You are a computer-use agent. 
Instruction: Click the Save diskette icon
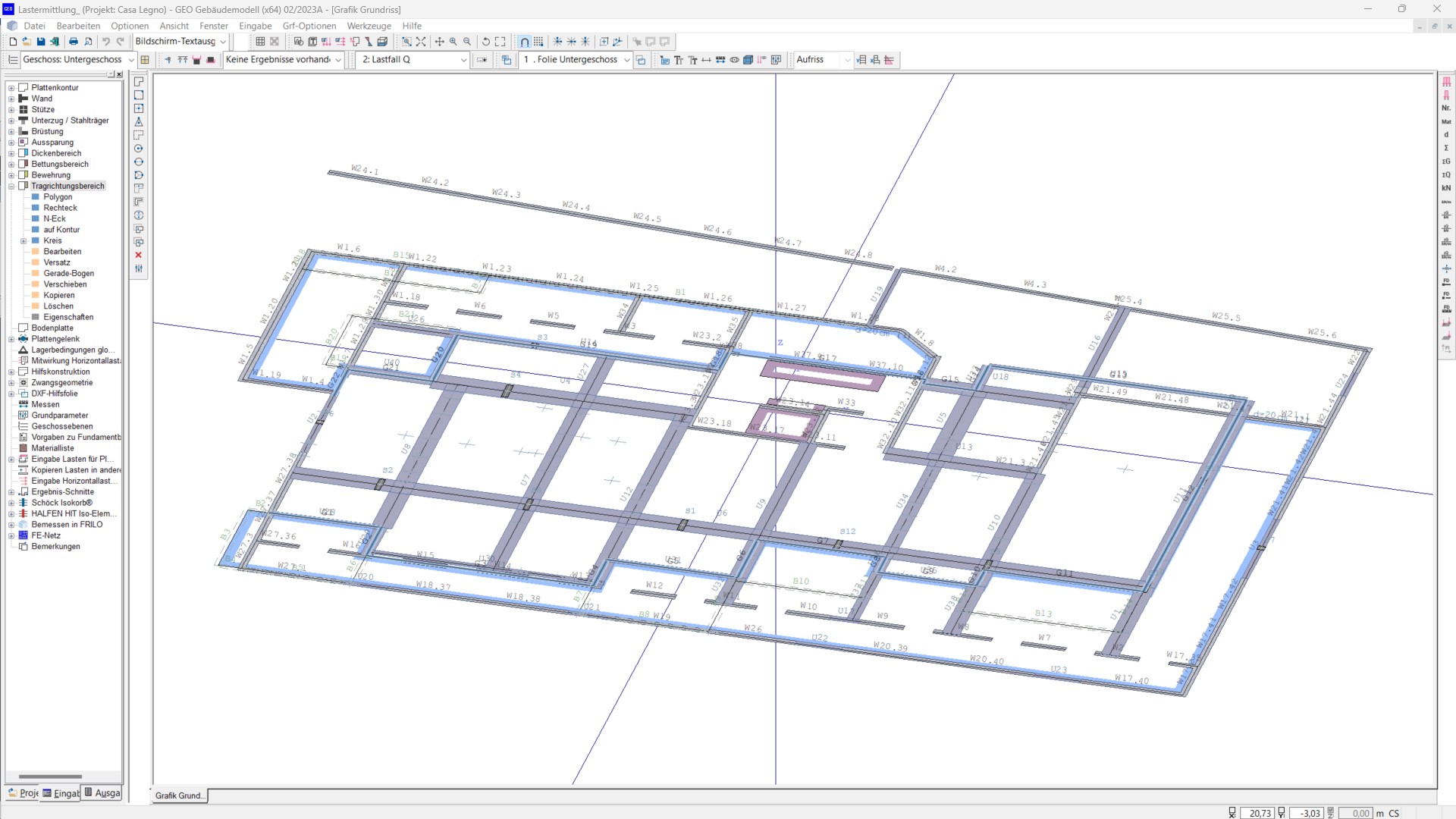pyautogui.click(x=41, y=42)
